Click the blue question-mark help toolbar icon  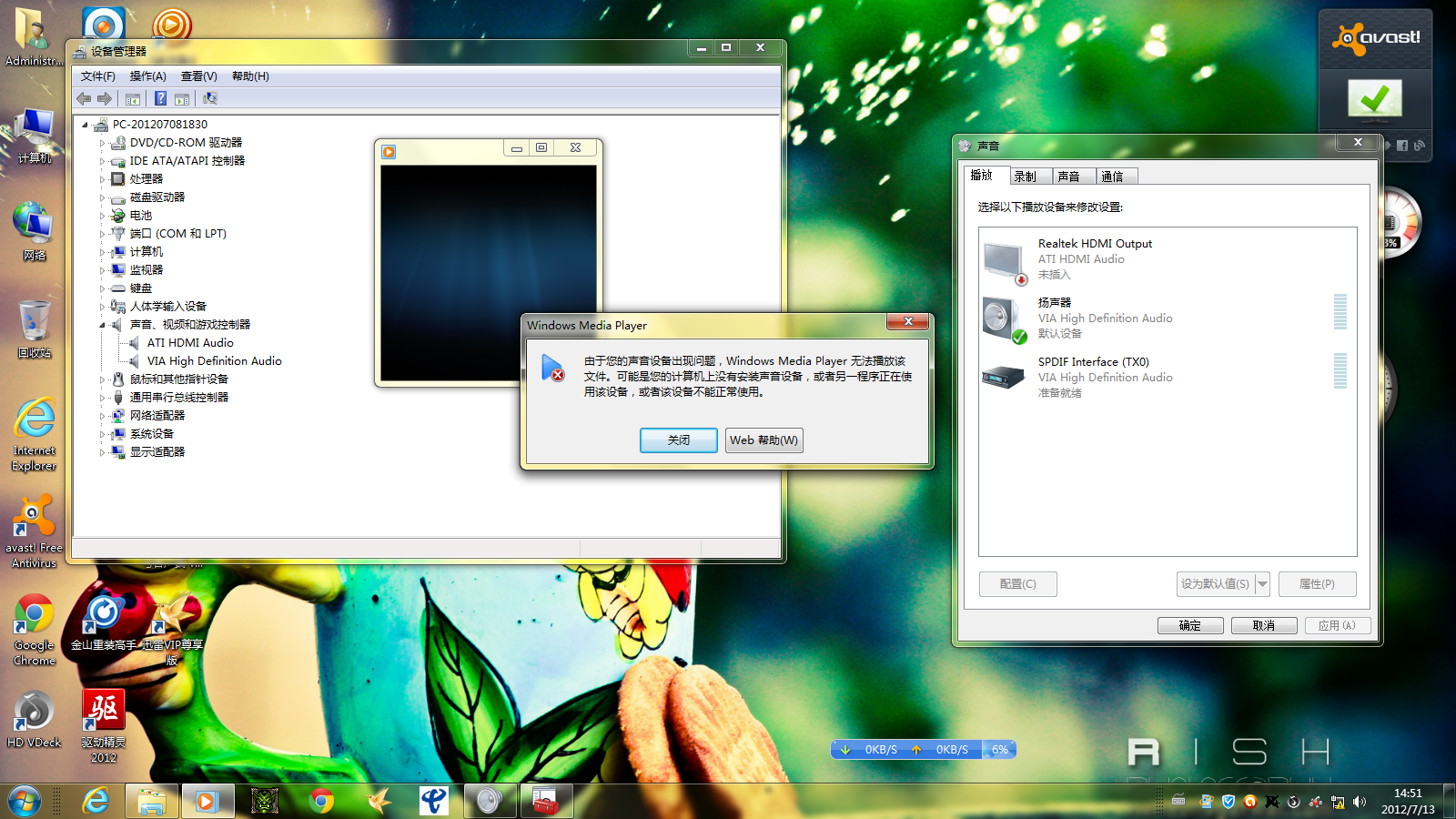160,98
